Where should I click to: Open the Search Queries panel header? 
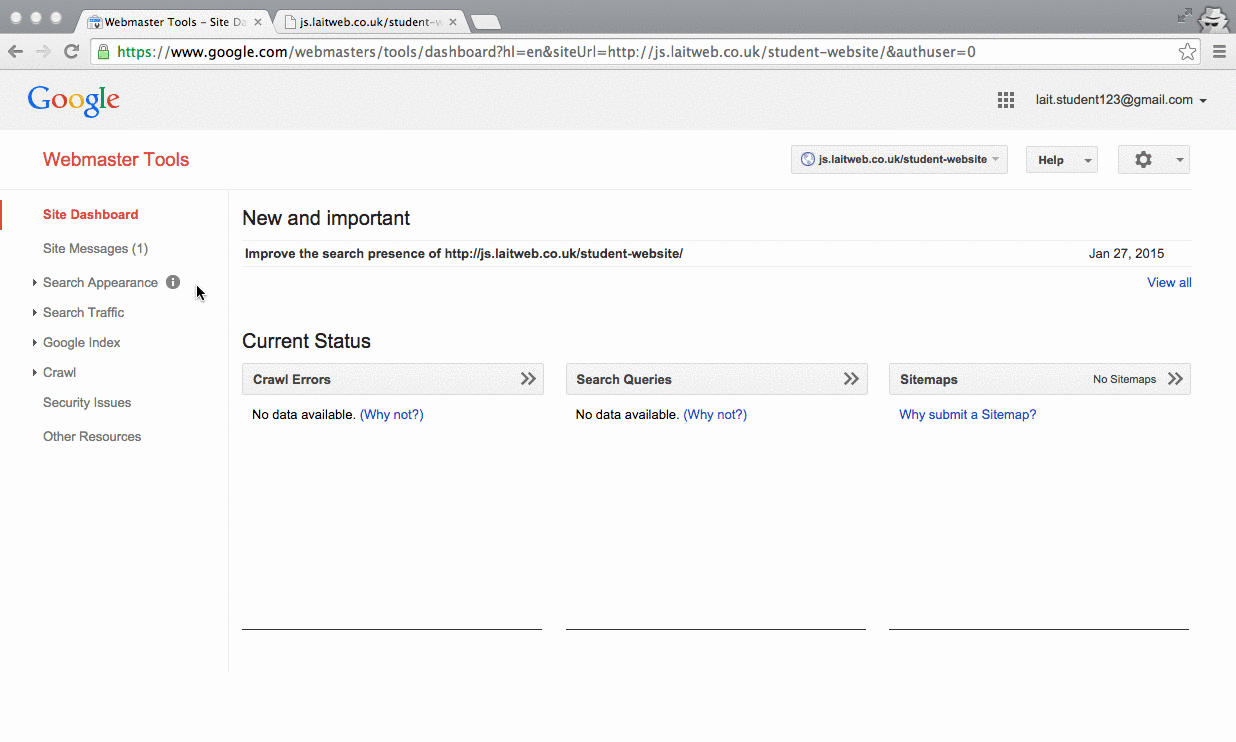[716, 379]
